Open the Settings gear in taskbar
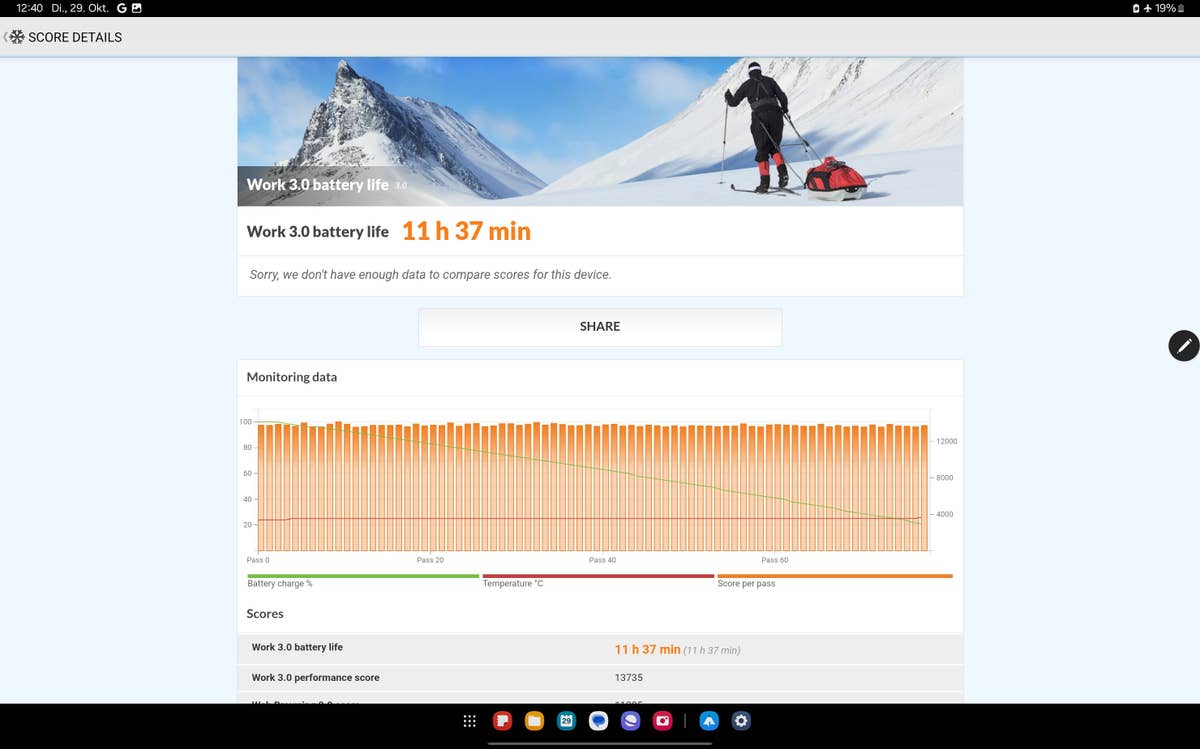Image resolution: width=1200 pixels, height=749 pixels. click(741, 721)
